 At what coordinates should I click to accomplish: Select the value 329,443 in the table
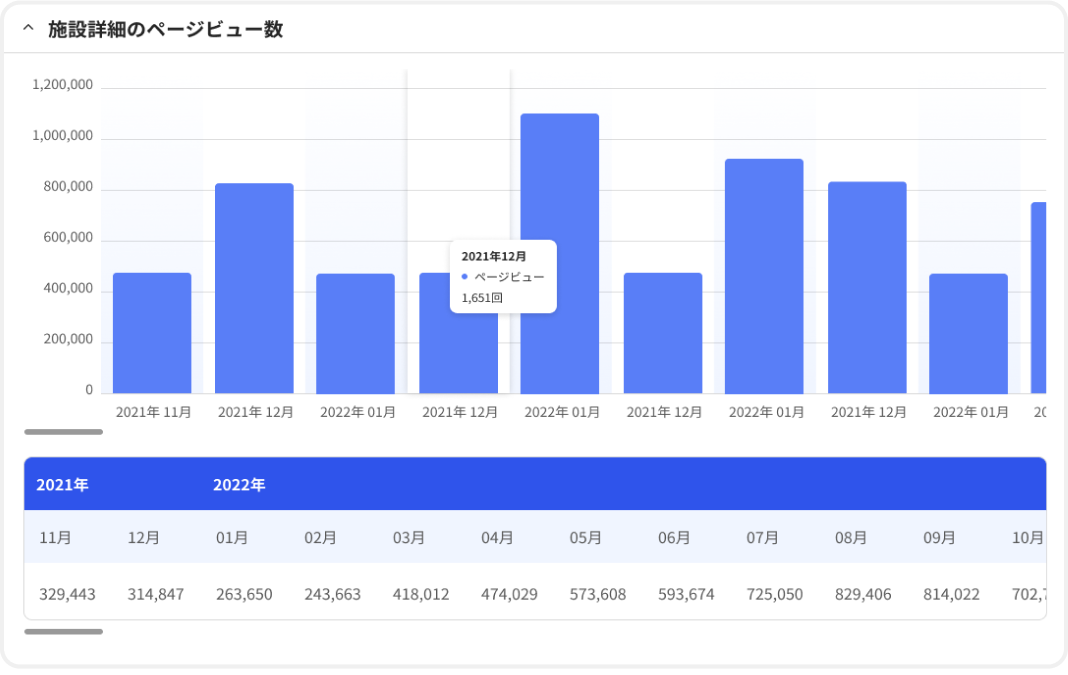point(65,594)
